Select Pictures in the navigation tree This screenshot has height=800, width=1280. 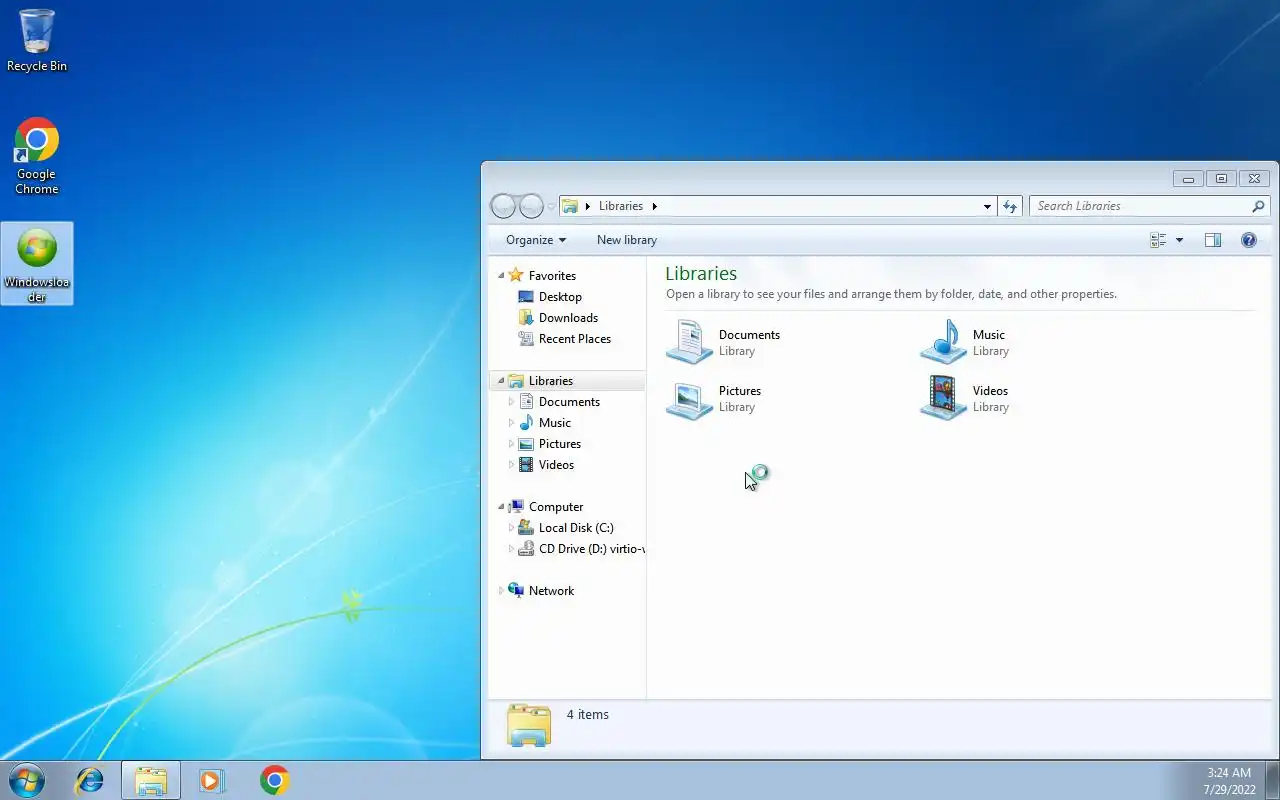(559, 444)
